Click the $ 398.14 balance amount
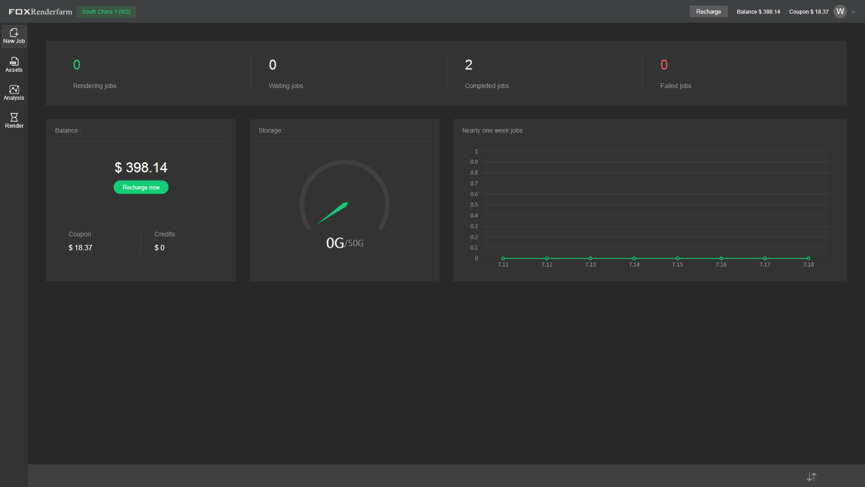The image size is (865, 487). click(x=141, y=168)
